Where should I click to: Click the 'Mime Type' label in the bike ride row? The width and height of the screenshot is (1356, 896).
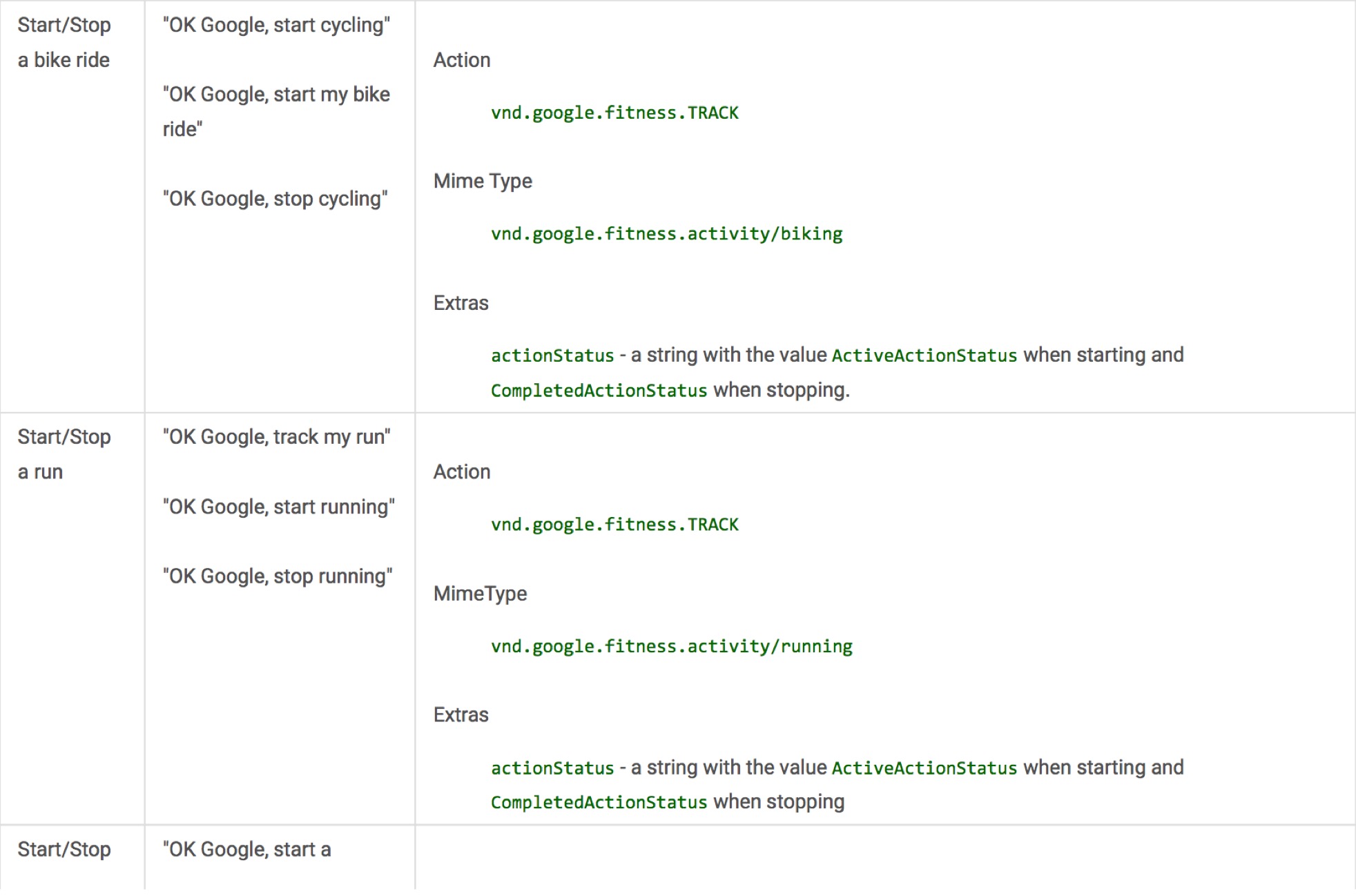tap(483, 182)
